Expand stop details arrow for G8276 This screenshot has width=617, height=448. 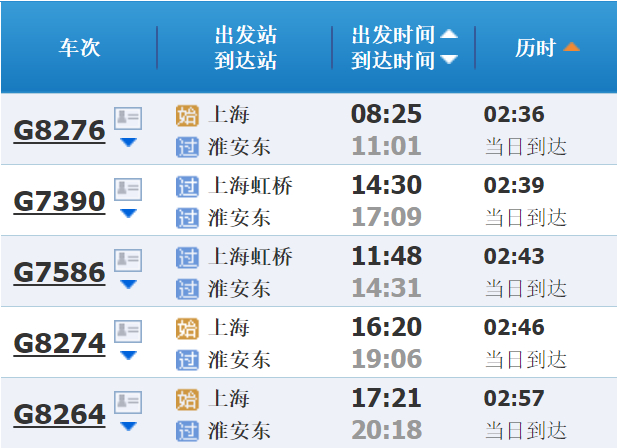coord(128,142)
